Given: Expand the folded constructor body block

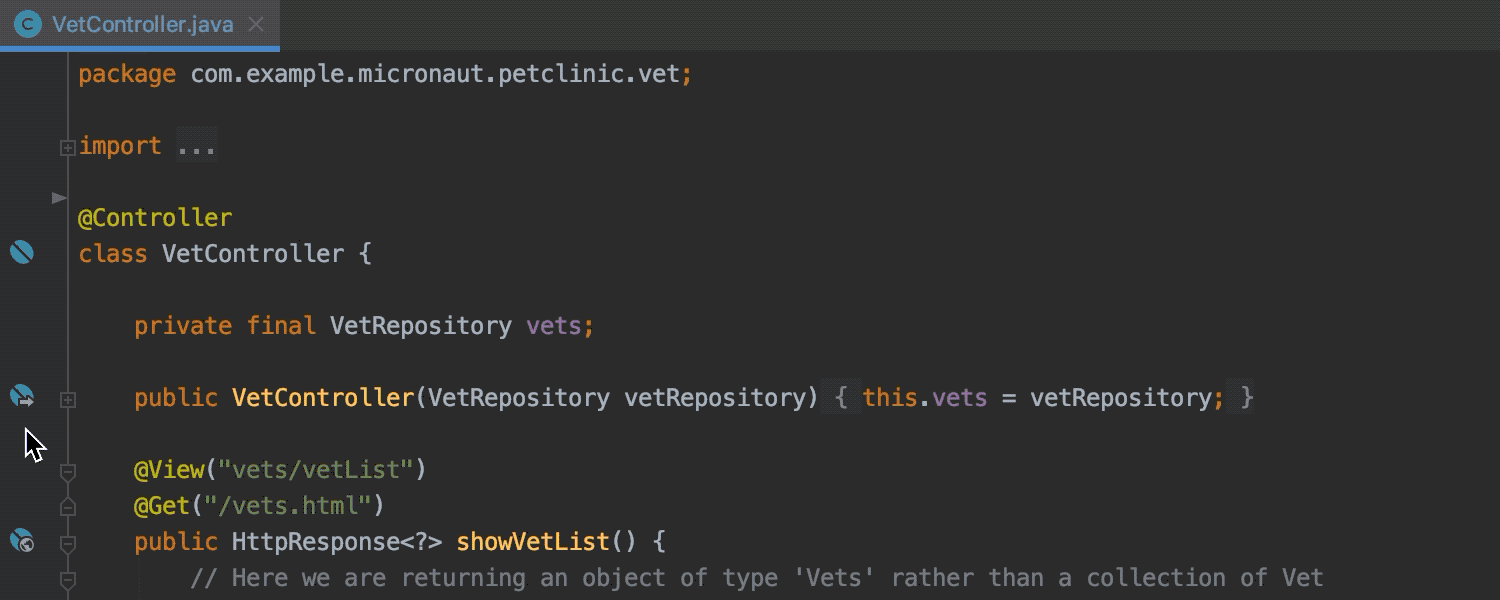Looking at the screenshot, I should 68,399.
